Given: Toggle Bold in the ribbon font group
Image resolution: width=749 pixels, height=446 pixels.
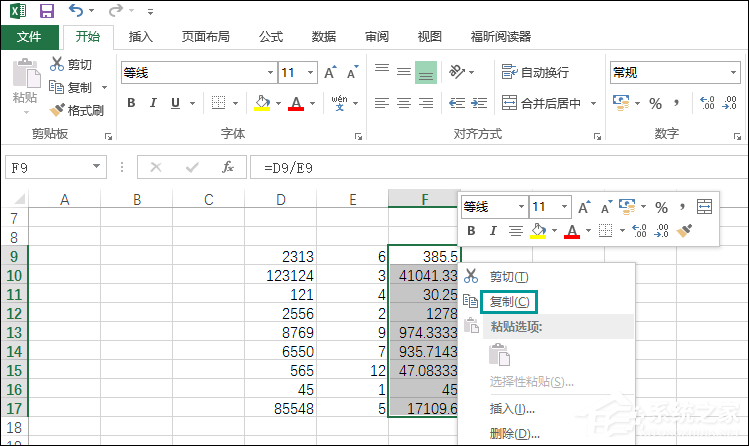Looking at the screenshot, I should coord(131,103).
